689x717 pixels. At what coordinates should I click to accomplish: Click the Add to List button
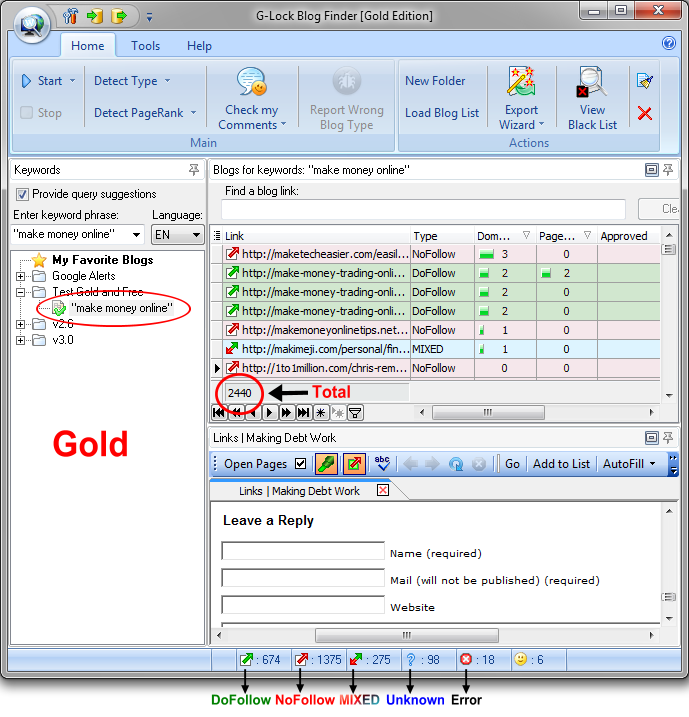(x=561, y=464)
